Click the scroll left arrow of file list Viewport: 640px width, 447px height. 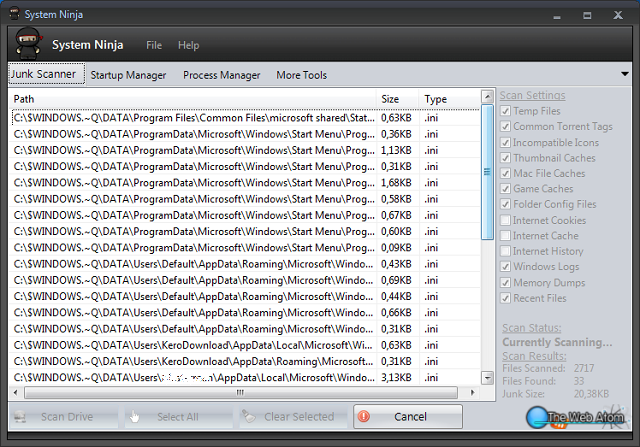click(x=16, y=393)
